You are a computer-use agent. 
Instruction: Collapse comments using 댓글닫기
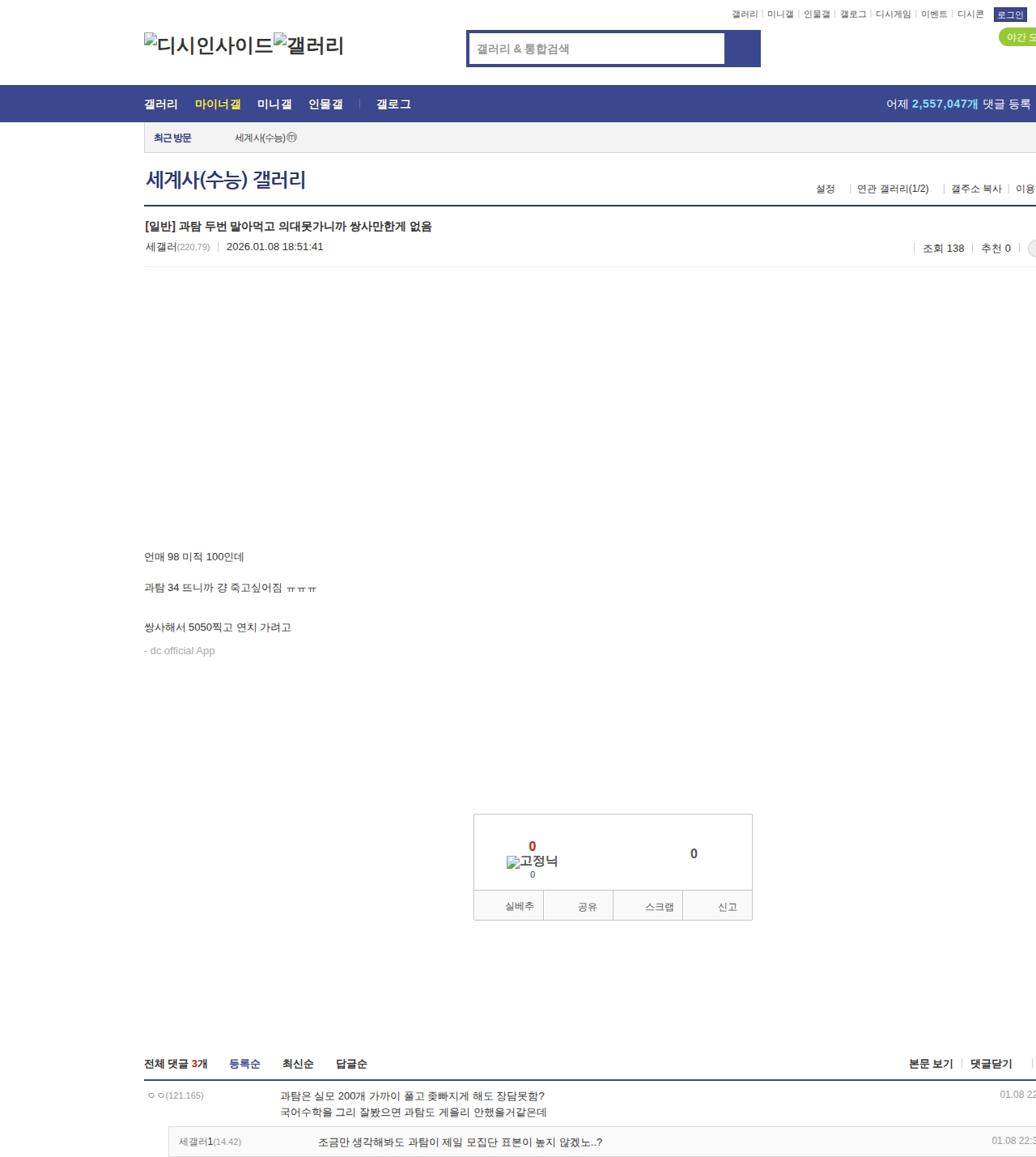click(x=991, y=1064)
